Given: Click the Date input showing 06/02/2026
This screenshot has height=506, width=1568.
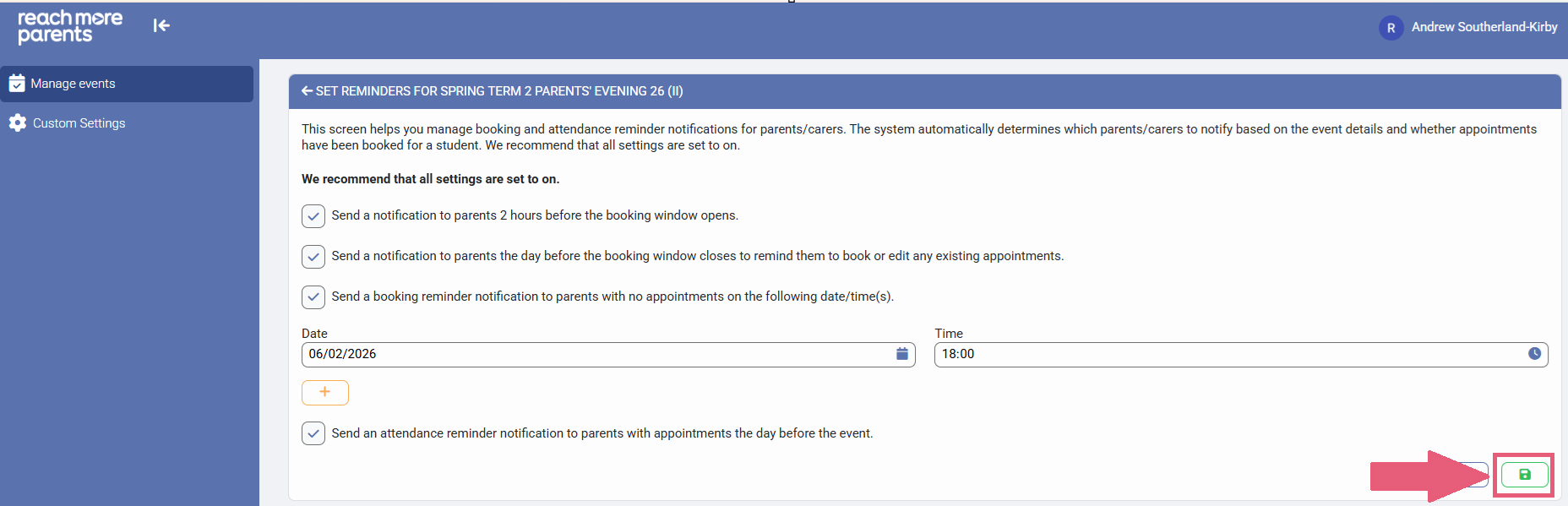Looking at the screenshot, I should point(591,354).
